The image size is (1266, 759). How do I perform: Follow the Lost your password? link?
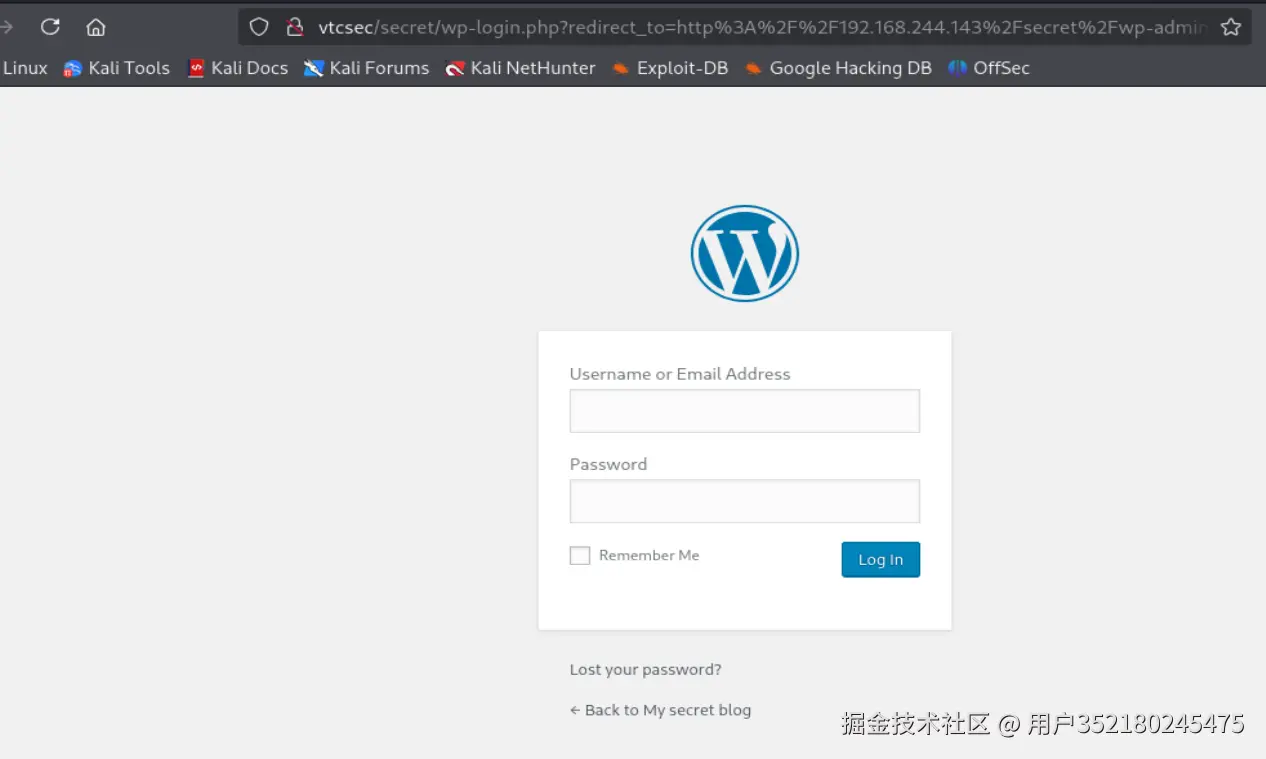[x=646, y=670]
